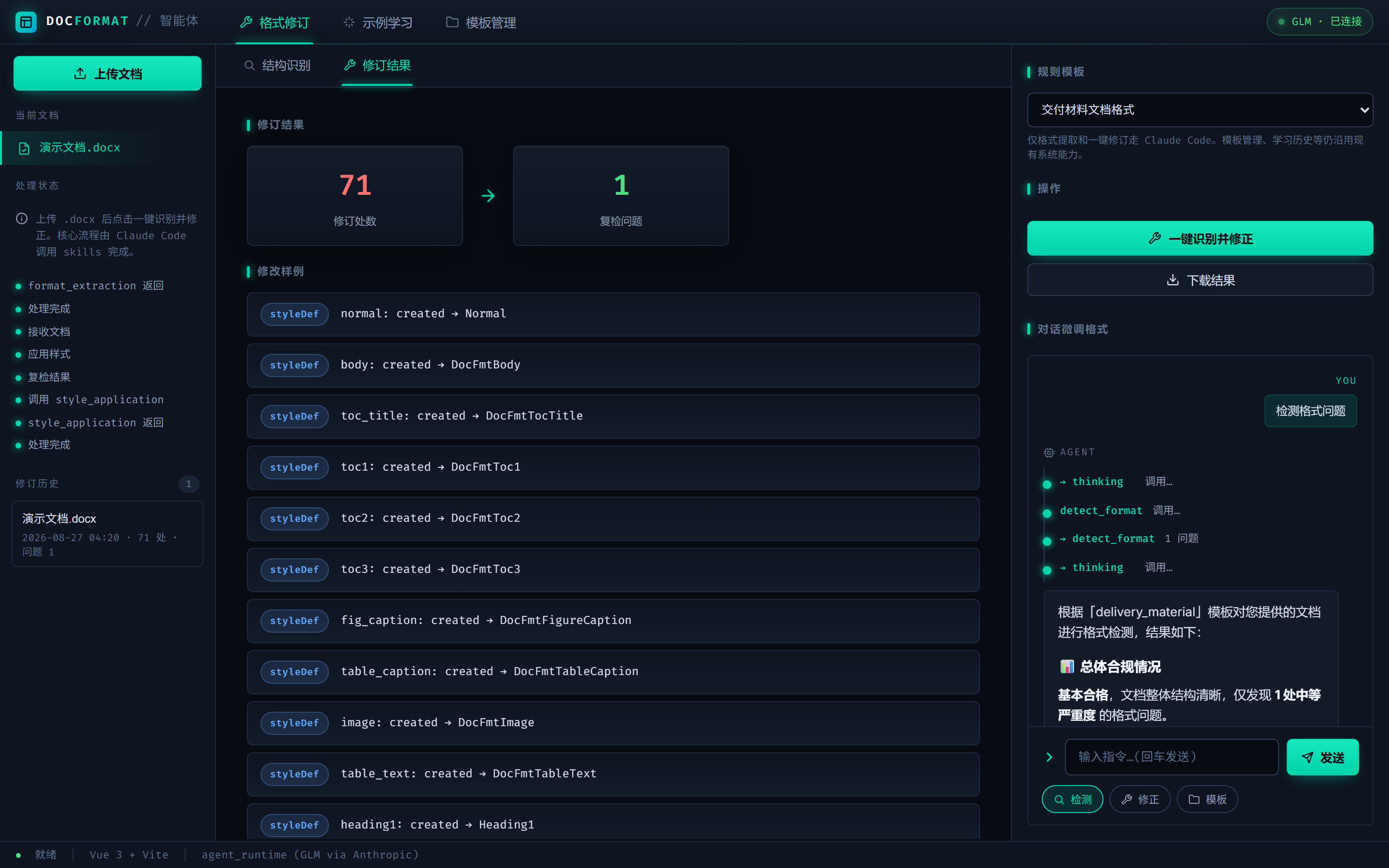Switch to the 修订结果 sub-tab
This screenshot has height=868, width=1389.
click(377, 66)
